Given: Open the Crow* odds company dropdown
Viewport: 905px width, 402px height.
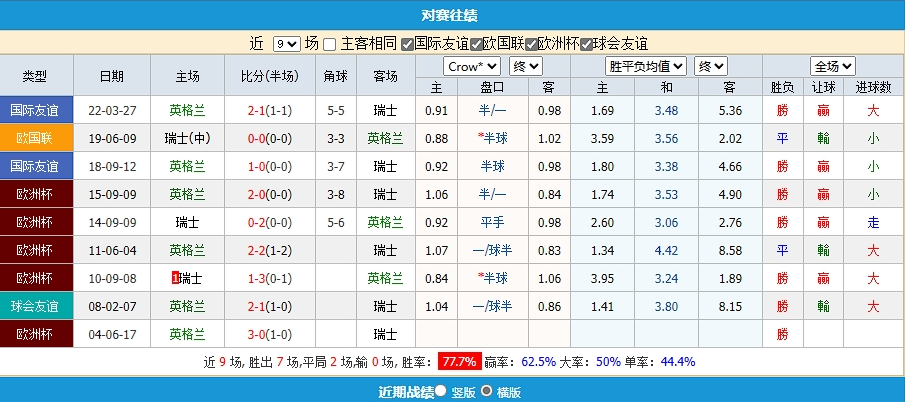Looking at the screenshot, I should click(x=471, y=66).
